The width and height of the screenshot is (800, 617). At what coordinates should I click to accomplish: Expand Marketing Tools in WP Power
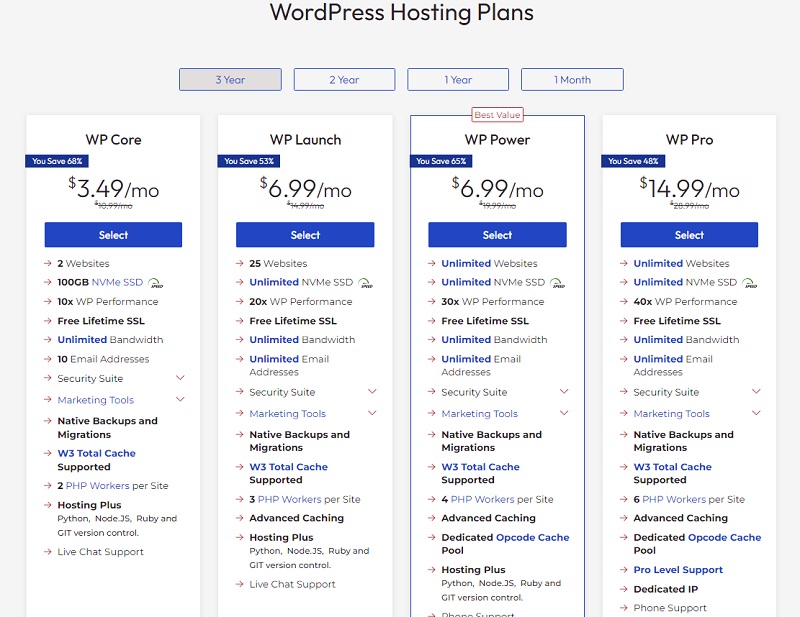click(x=564, y=413)
